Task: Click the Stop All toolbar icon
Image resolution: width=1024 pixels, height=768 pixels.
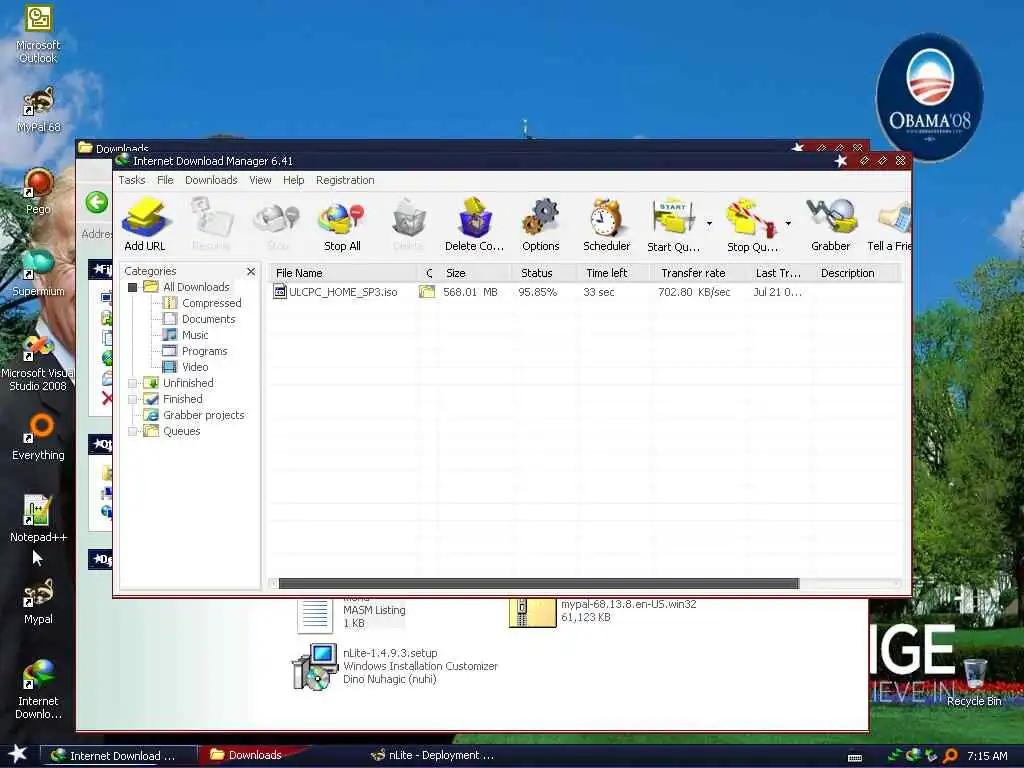Action: pos(342,224)
